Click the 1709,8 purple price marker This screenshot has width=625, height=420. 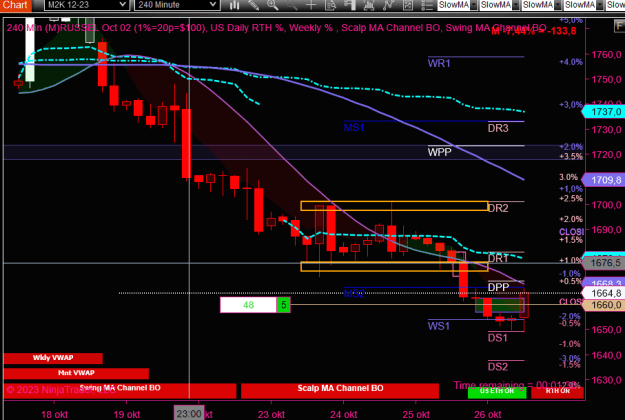pyautogui.click(x=604, y=180)
